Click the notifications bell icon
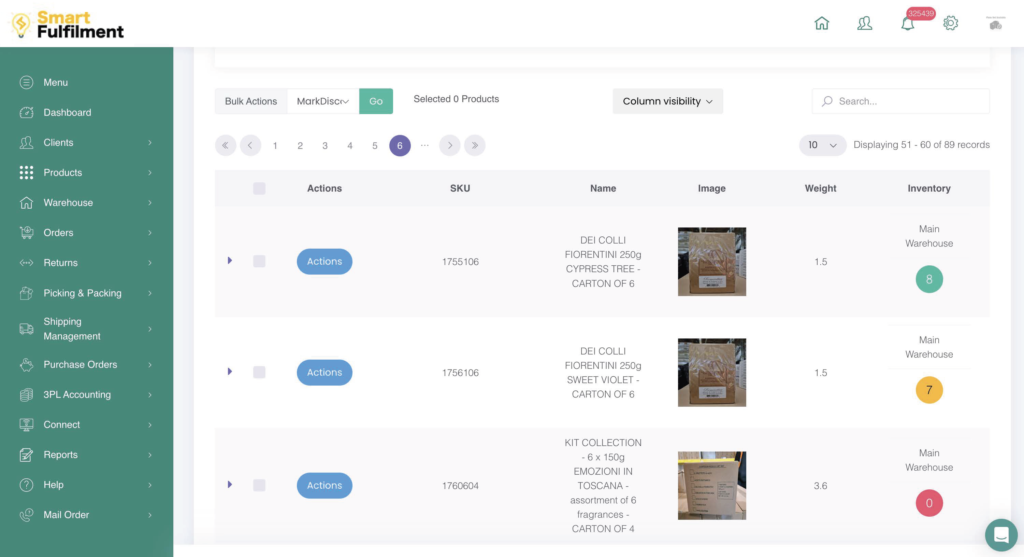1024x557 pixels. click(908, 24)
